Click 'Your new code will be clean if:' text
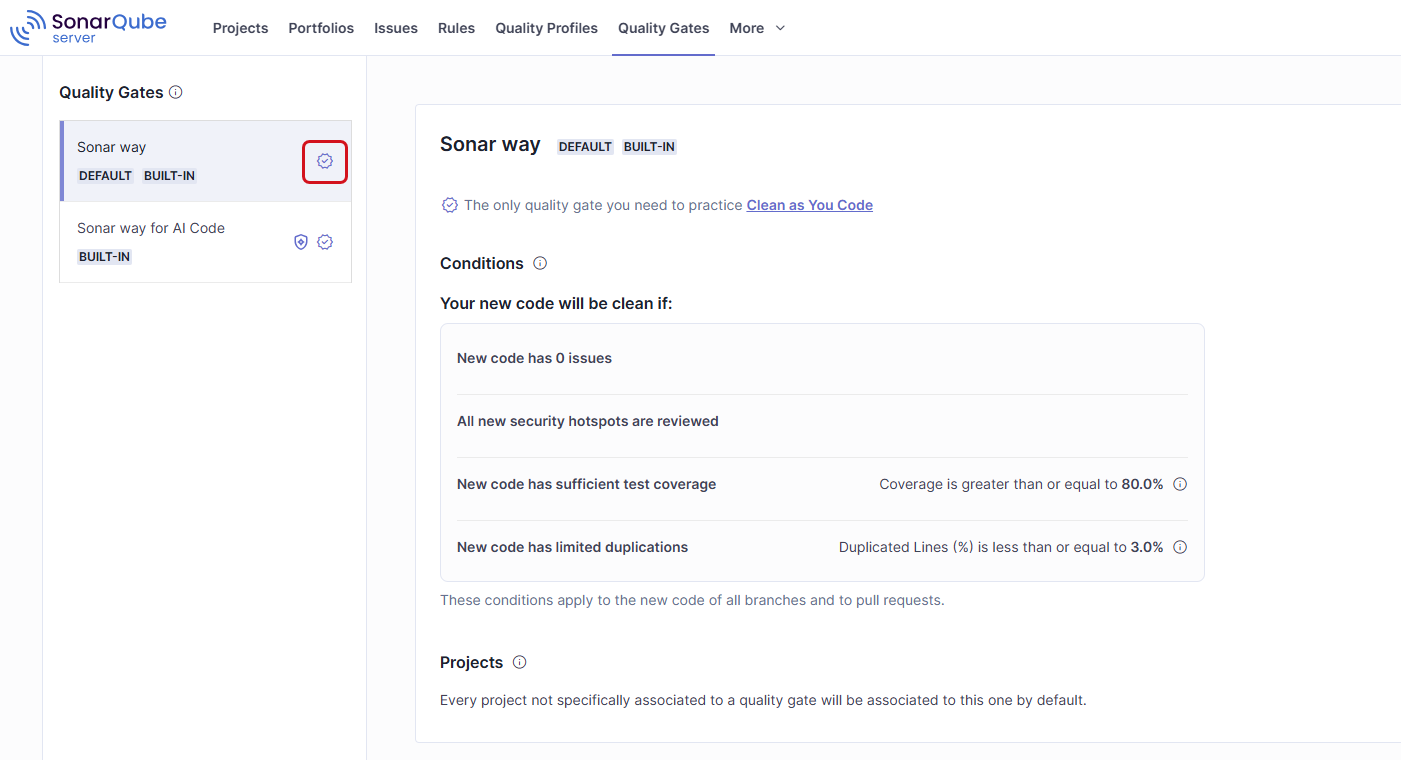The height and width of the screenshot is (760, 1401). coord(556,303)
